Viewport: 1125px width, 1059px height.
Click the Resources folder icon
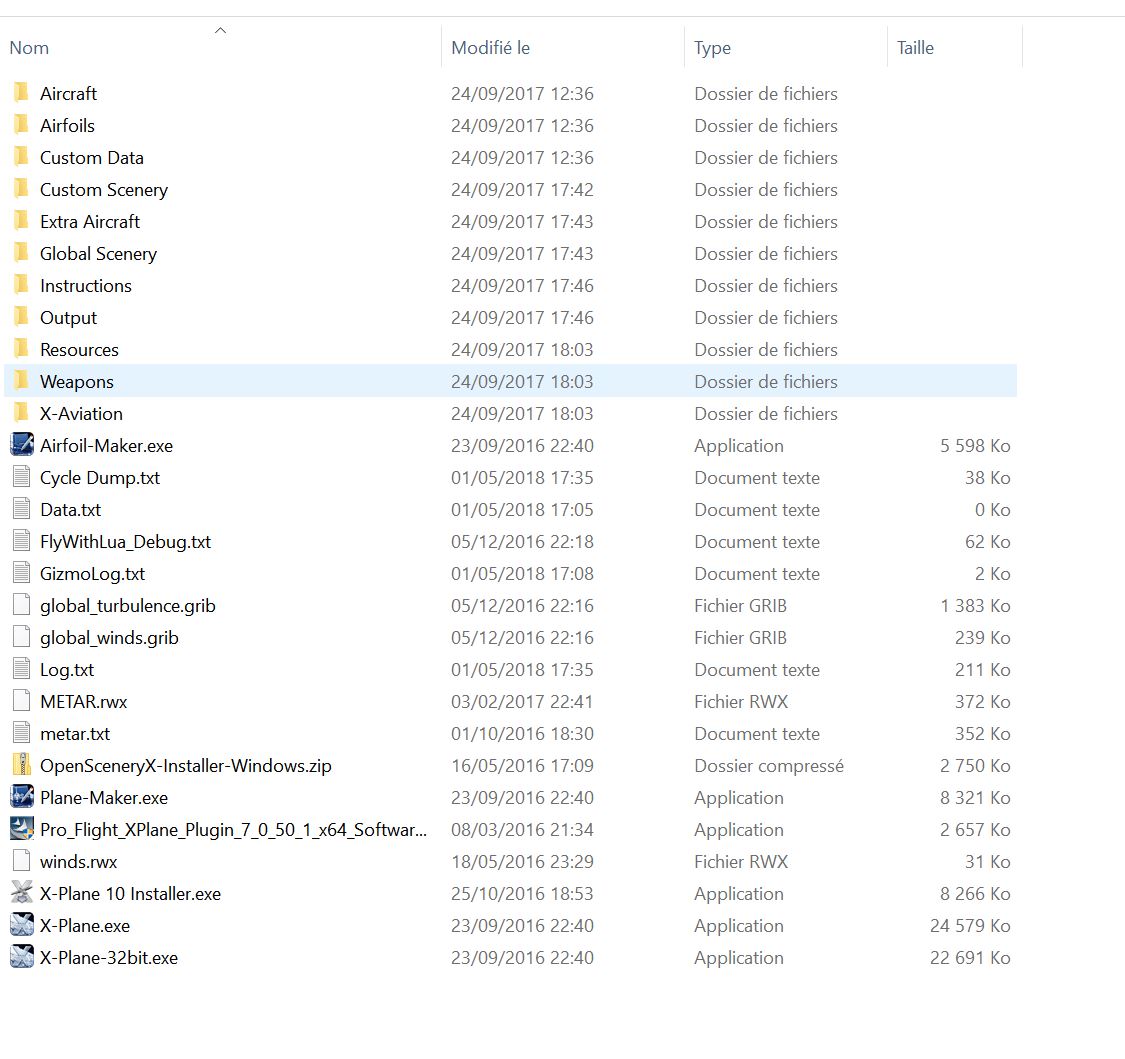coord(22,349)
